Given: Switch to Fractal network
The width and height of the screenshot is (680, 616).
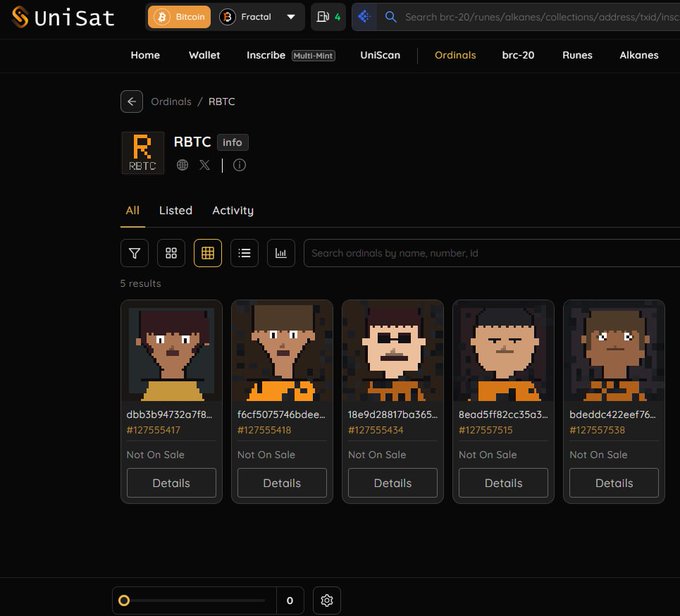Looking at the screenshot, I should click(x=245, y=17).
